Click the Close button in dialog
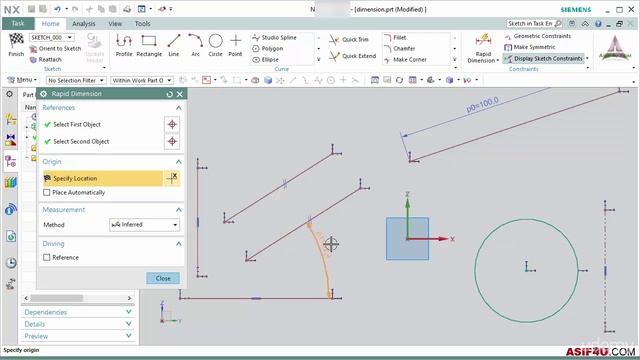 tap(163, 278)
